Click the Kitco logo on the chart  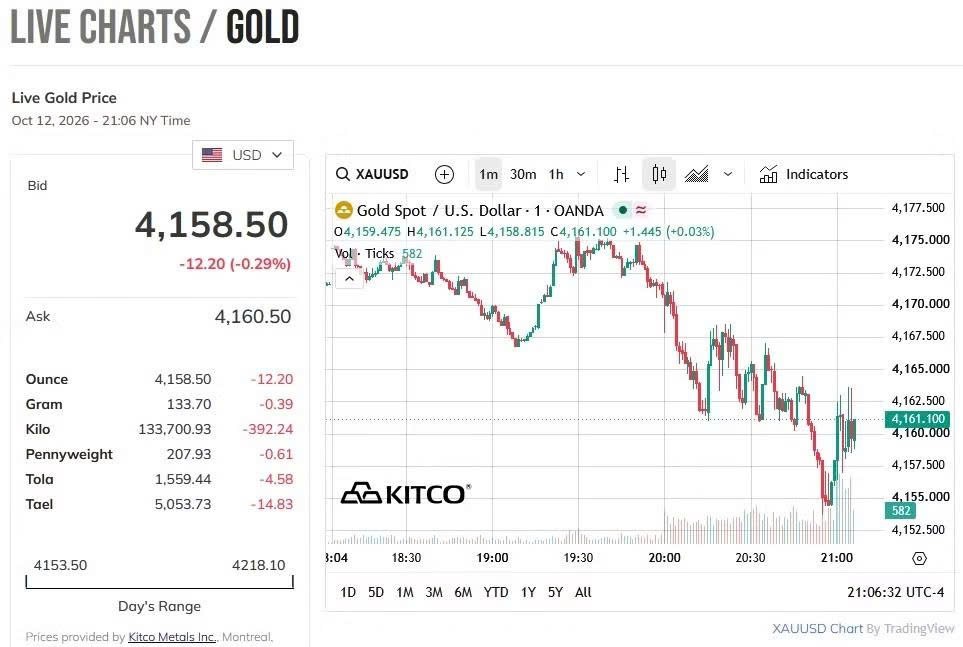pos(406,493)
